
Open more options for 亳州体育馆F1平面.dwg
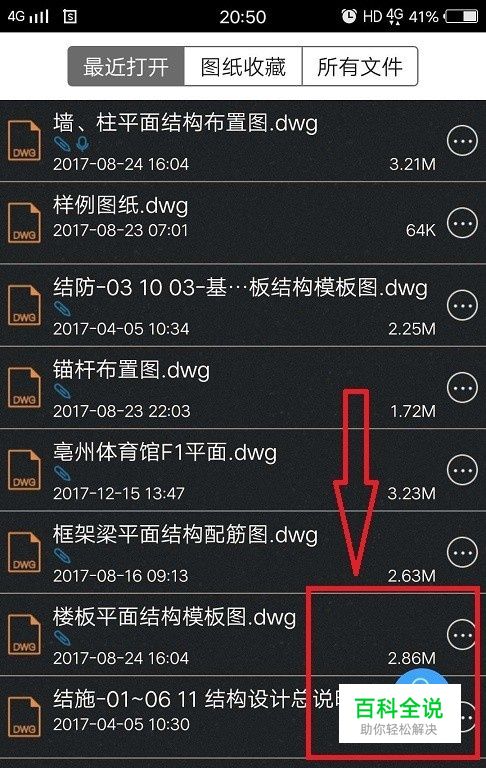click(x=462, y=470)
